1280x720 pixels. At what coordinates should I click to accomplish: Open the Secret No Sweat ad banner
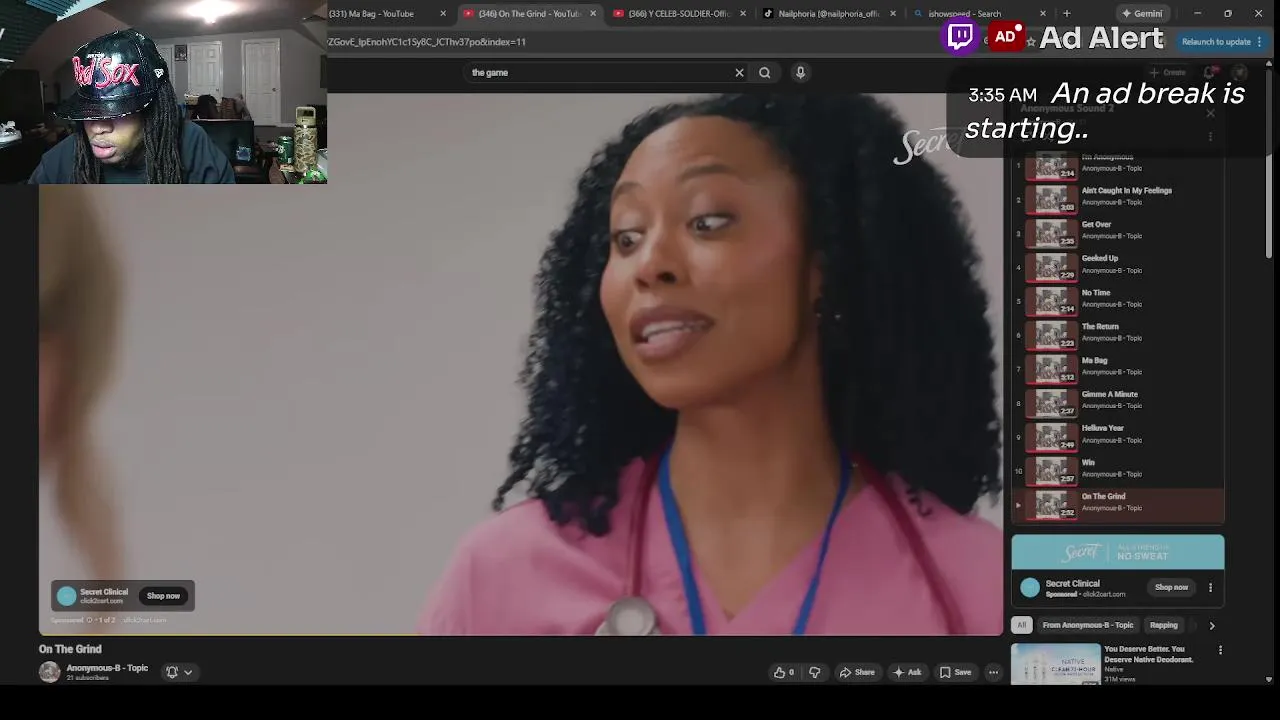[1118, 552]
